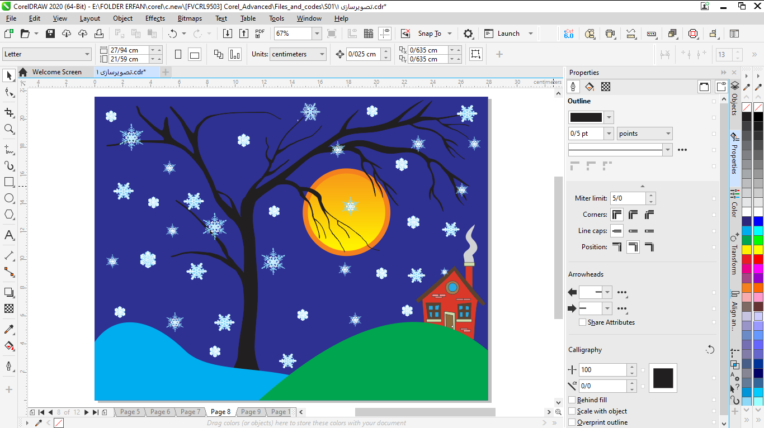Choose round corners option
The image size is (764, 428).
click(x=633, y=214)
